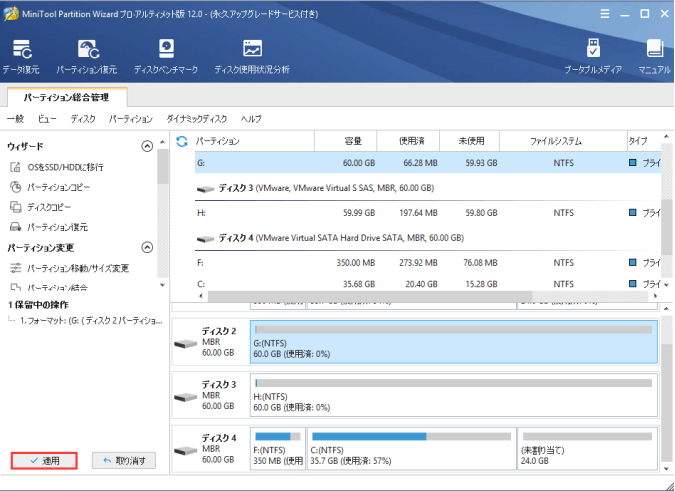The height and width of the screenshot is (491, 675).
Task: Sort by ファイルシステム column header
Action: 563,141
